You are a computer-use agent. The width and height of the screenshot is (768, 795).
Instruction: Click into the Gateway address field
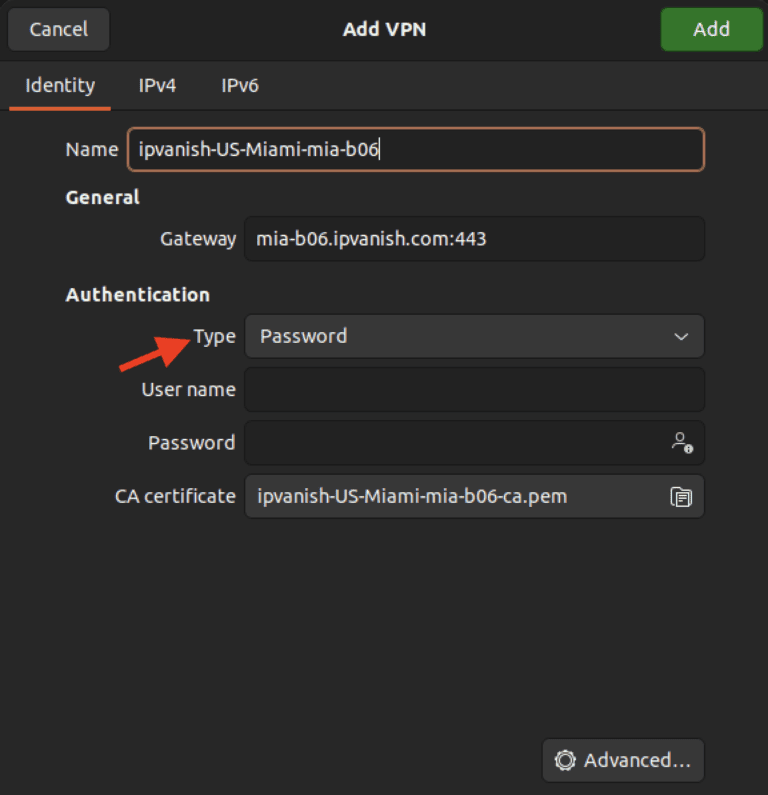coord(474,239)
